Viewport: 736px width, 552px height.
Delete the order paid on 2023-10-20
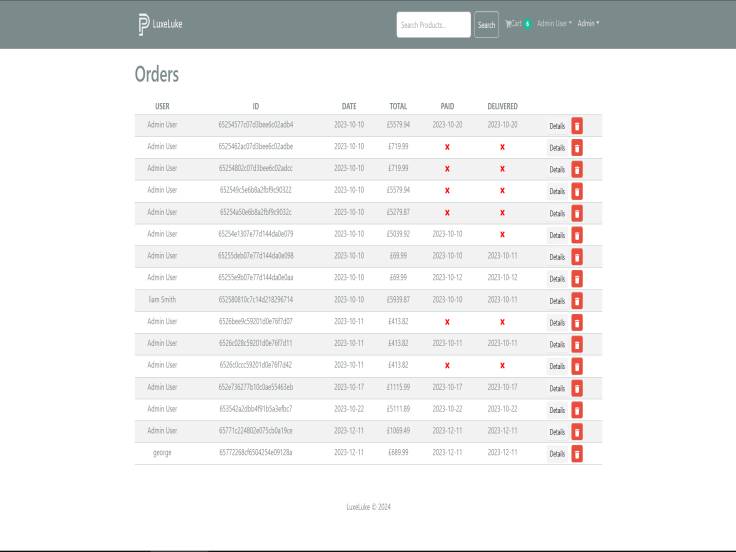pyautogui.click(x=577, y=126)
